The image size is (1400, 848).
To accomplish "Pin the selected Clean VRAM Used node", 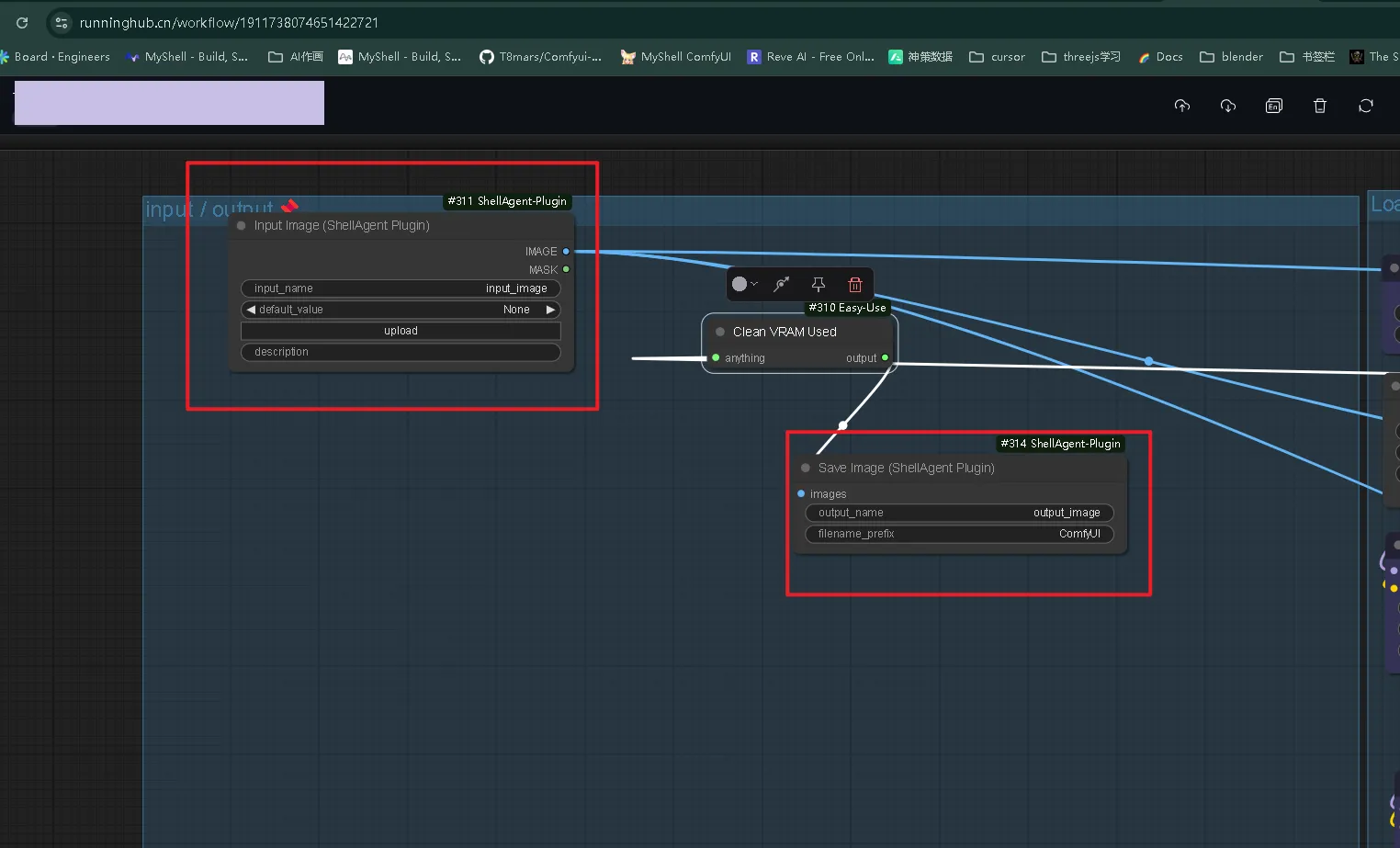I will click(819, 284).
